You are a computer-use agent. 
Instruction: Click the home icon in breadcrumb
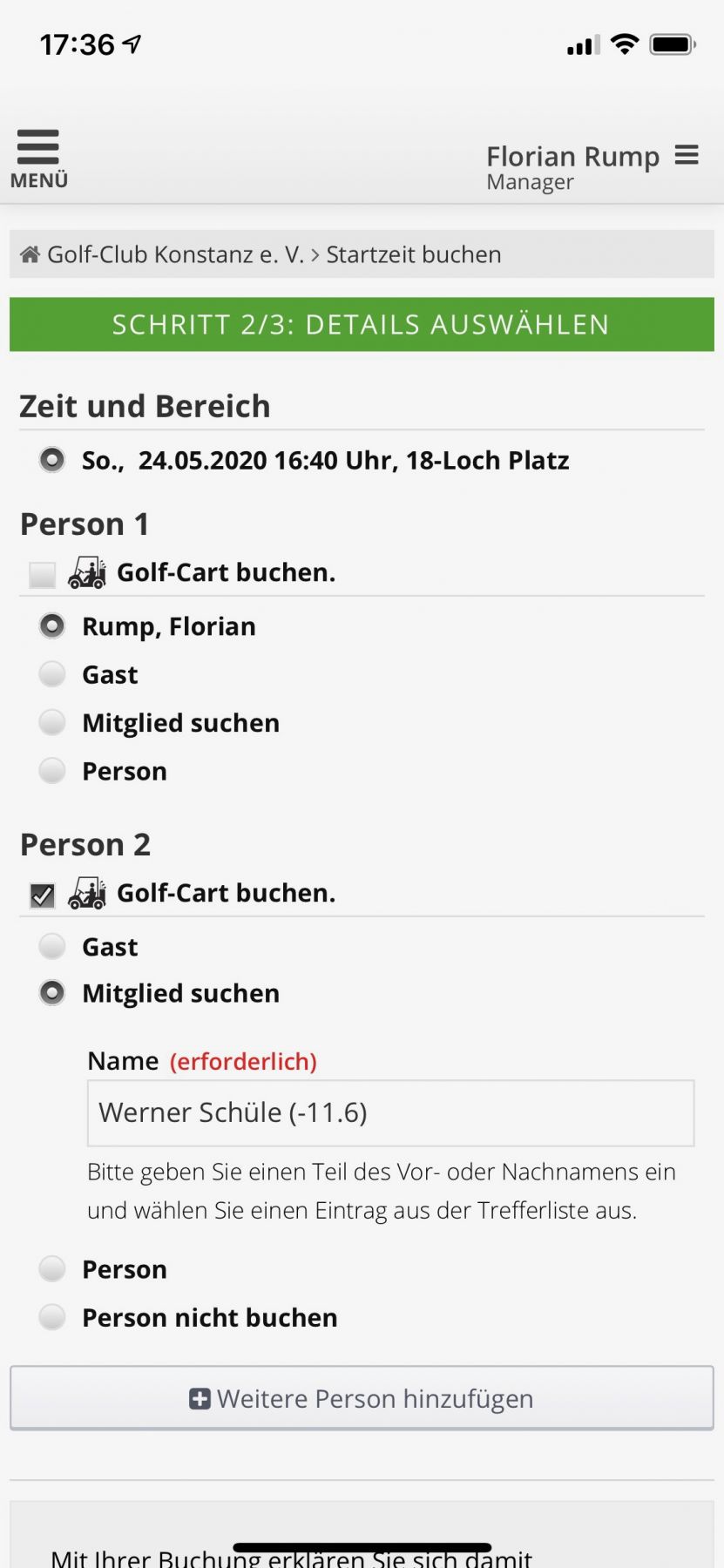[30, 254]
